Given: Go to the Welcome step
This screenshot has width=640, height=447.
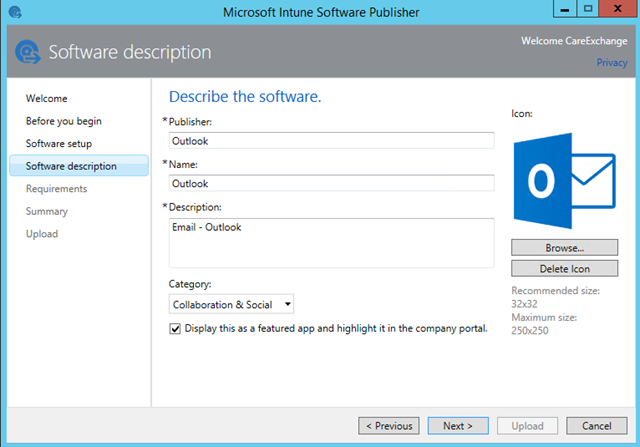Looking at the screenshot, I should (47, 98).
